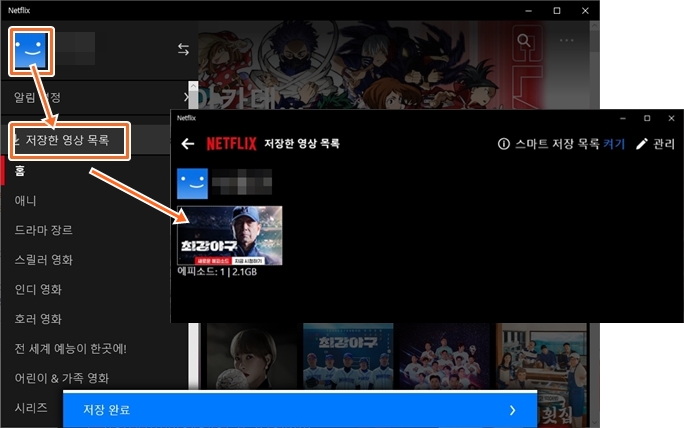This screenshot has height=428, width=684.
Task: Click the 저장 완료 notification bar
Action: (300, 410)
